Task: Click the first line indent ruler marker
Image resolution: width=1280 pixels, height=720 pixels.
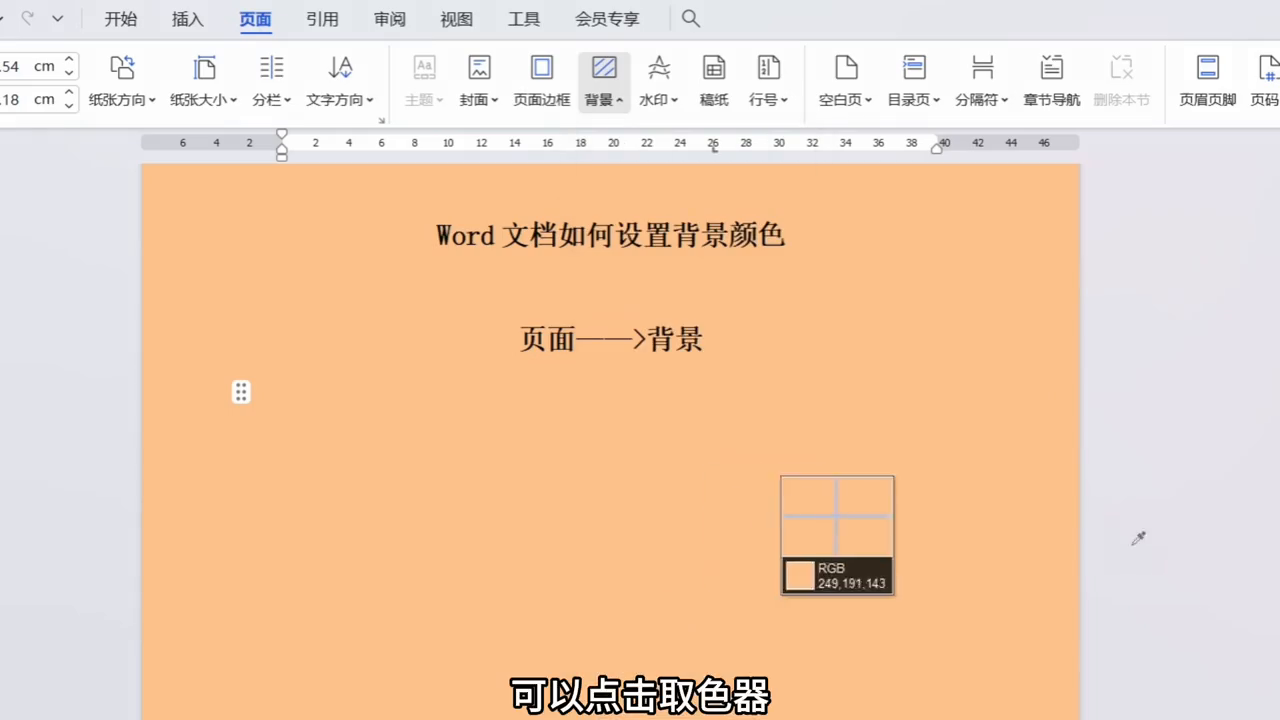Action: point(282,133)
